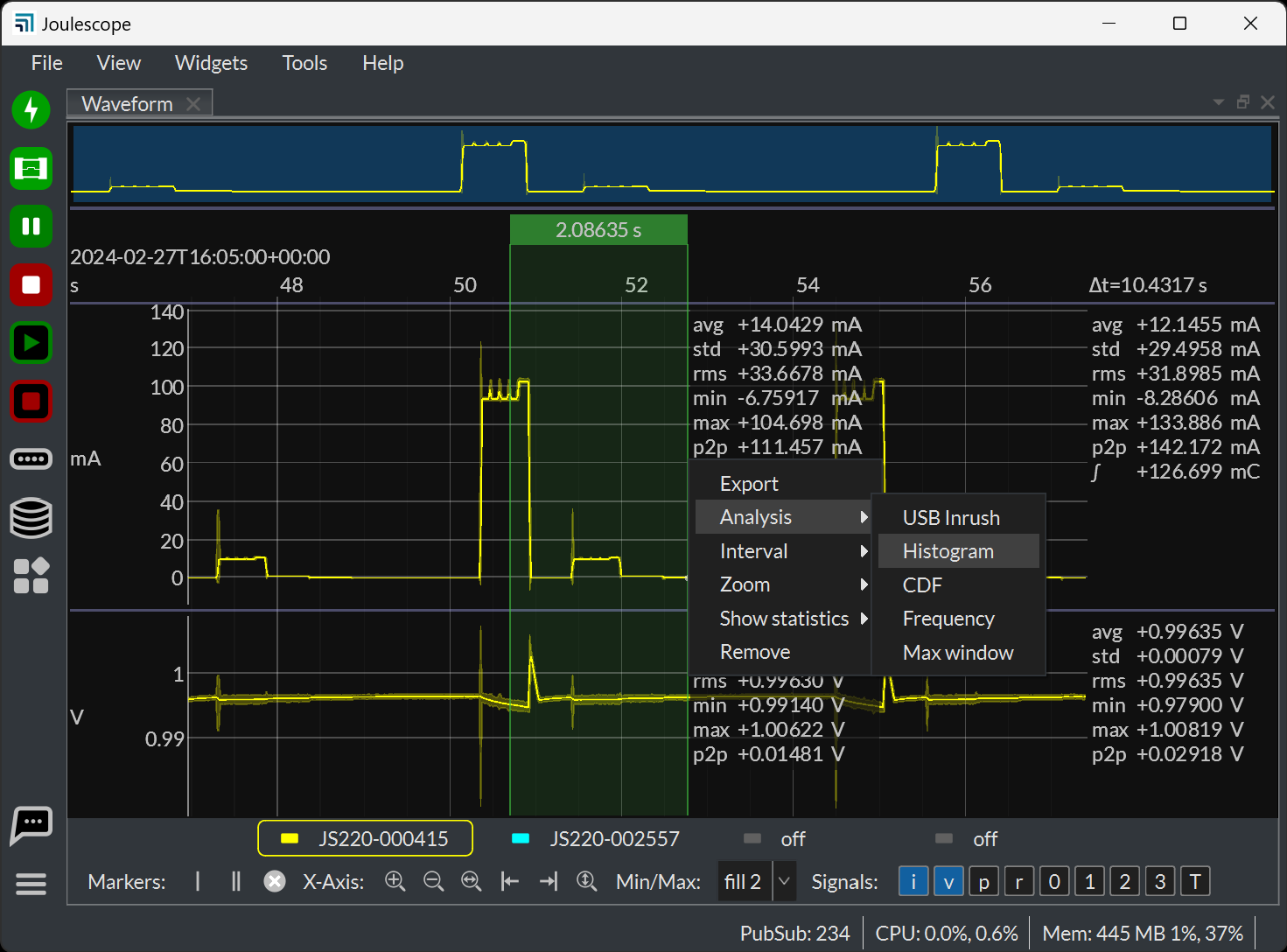The image size is (1287, 952).
Task: Click the X-Axis zoom in magnifier
Action: pyautogui.click(x=395, y=881)
